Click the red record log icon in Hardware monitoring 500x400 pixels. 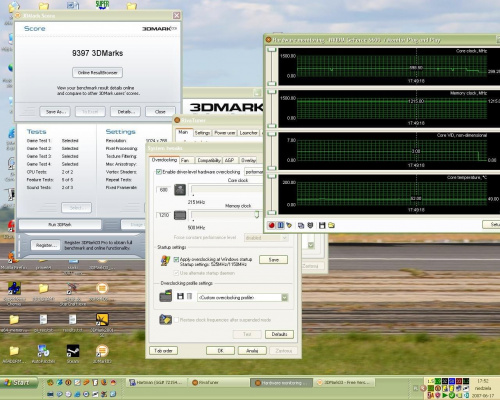[x=271, y=225]
